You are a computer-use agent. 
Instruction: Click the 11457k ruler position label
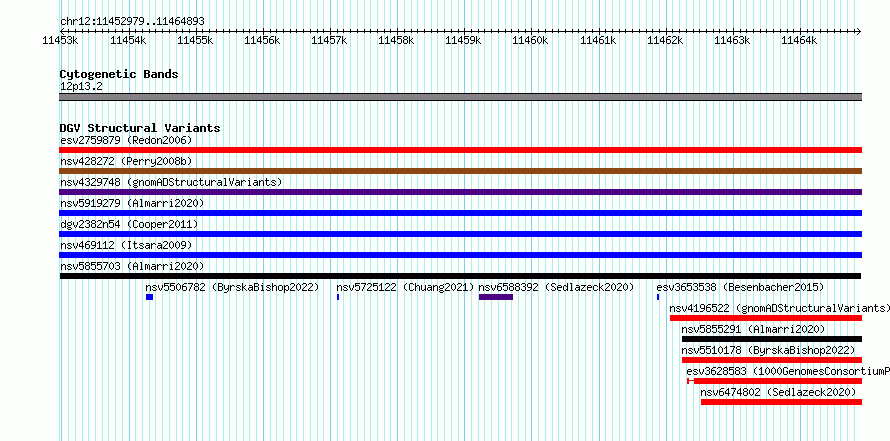329,40
